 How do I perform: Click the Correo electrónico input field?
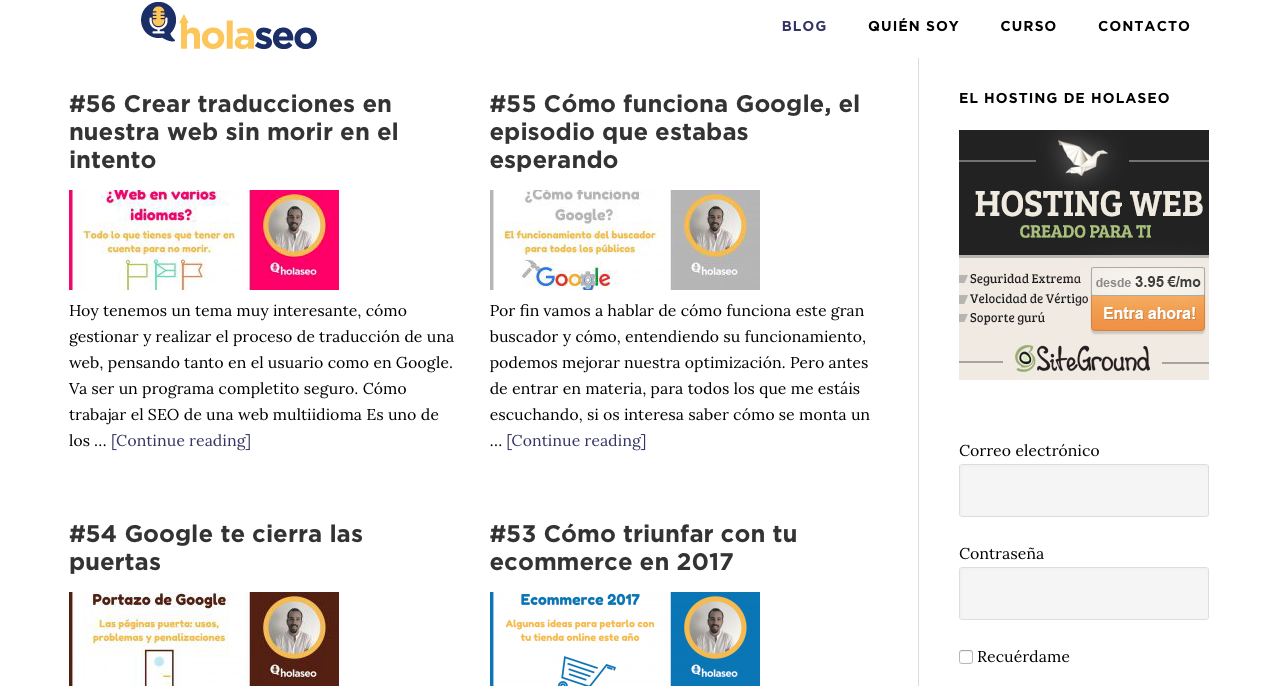[1084, 490]
